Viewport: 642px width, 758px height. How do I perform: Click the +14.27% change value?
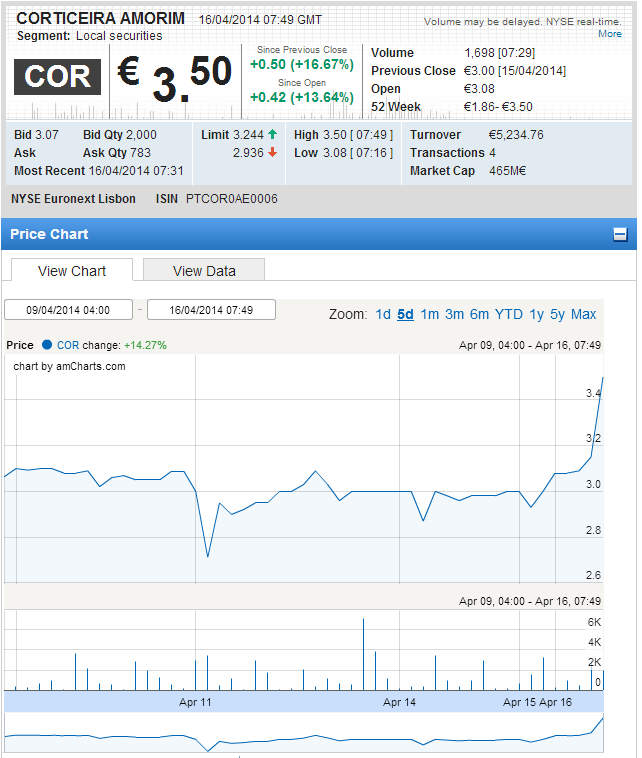click(x=145, y=345)
